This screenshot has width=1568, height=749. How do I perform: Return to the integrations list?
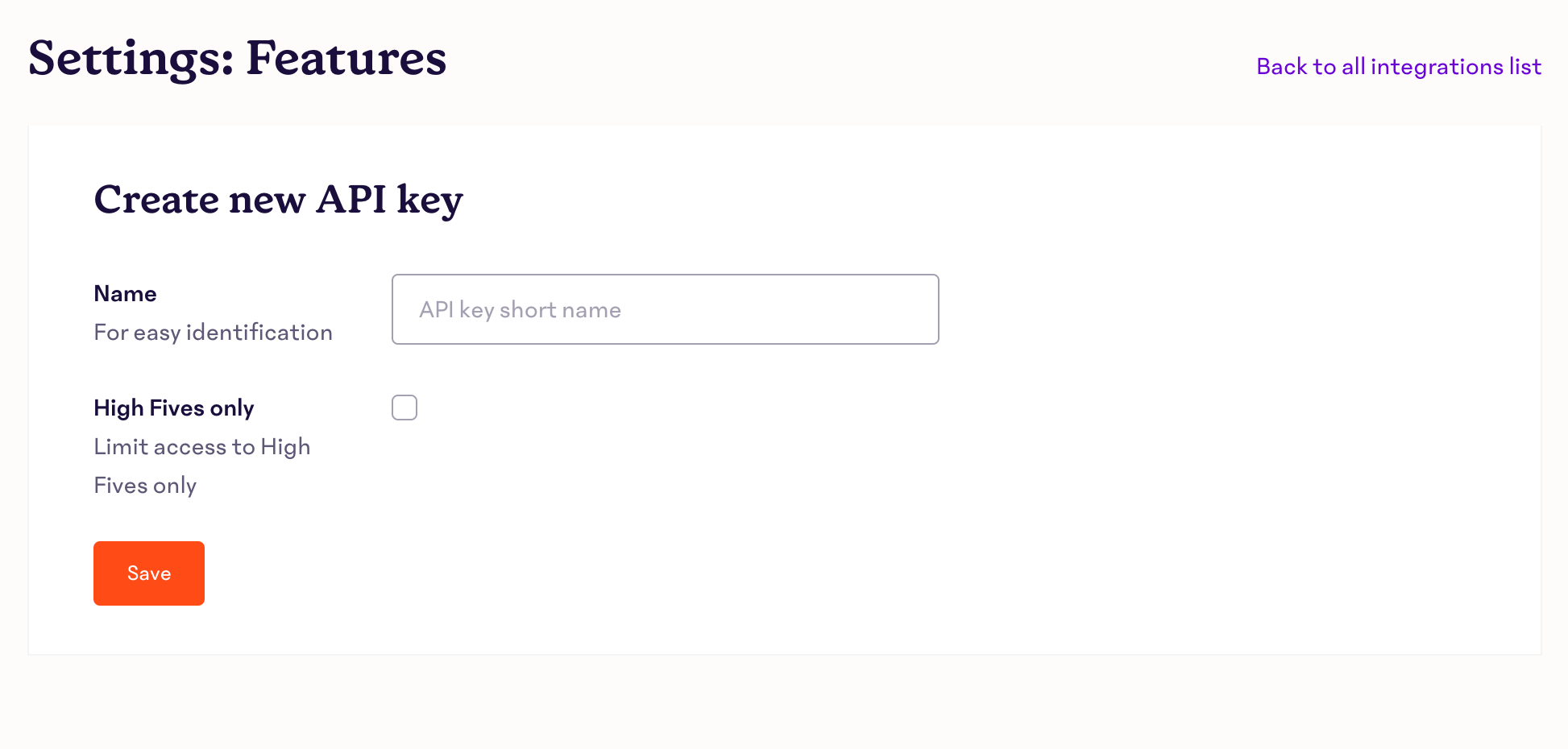tap(1398, 66)
